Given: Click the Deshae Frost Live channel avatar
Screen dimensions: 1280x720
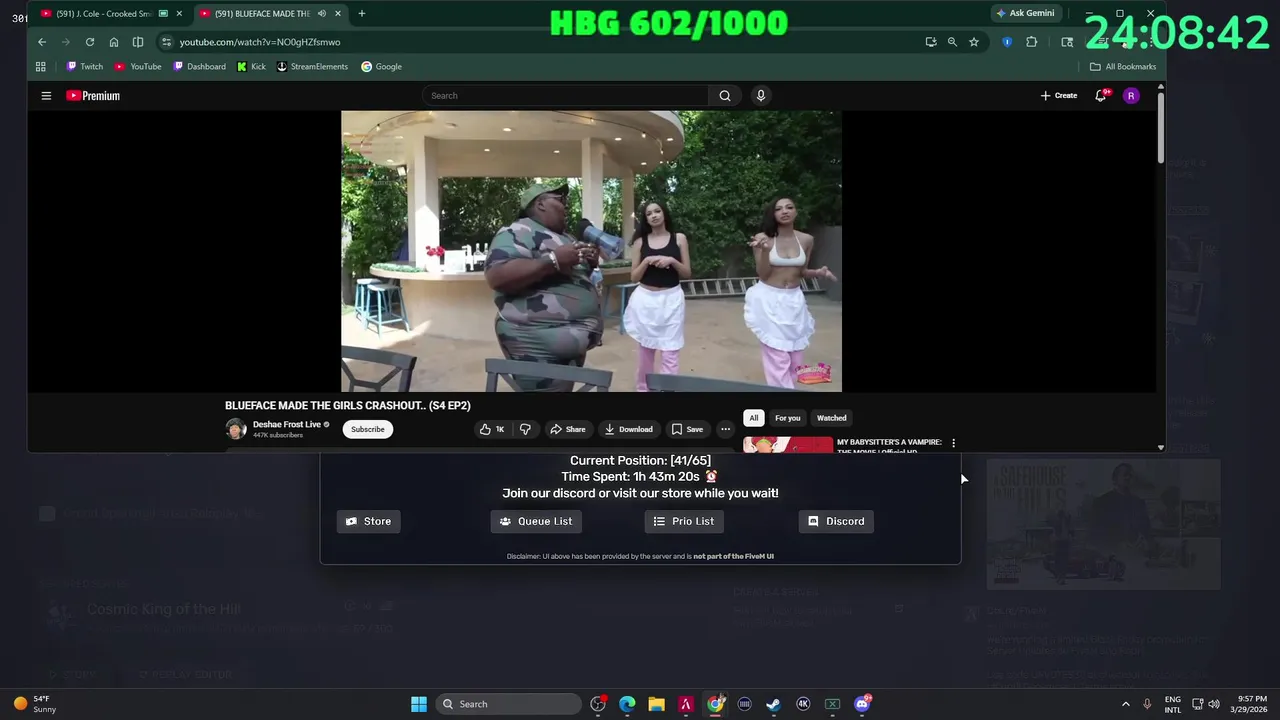Looking at the screenshot, I should click(236, 429).
